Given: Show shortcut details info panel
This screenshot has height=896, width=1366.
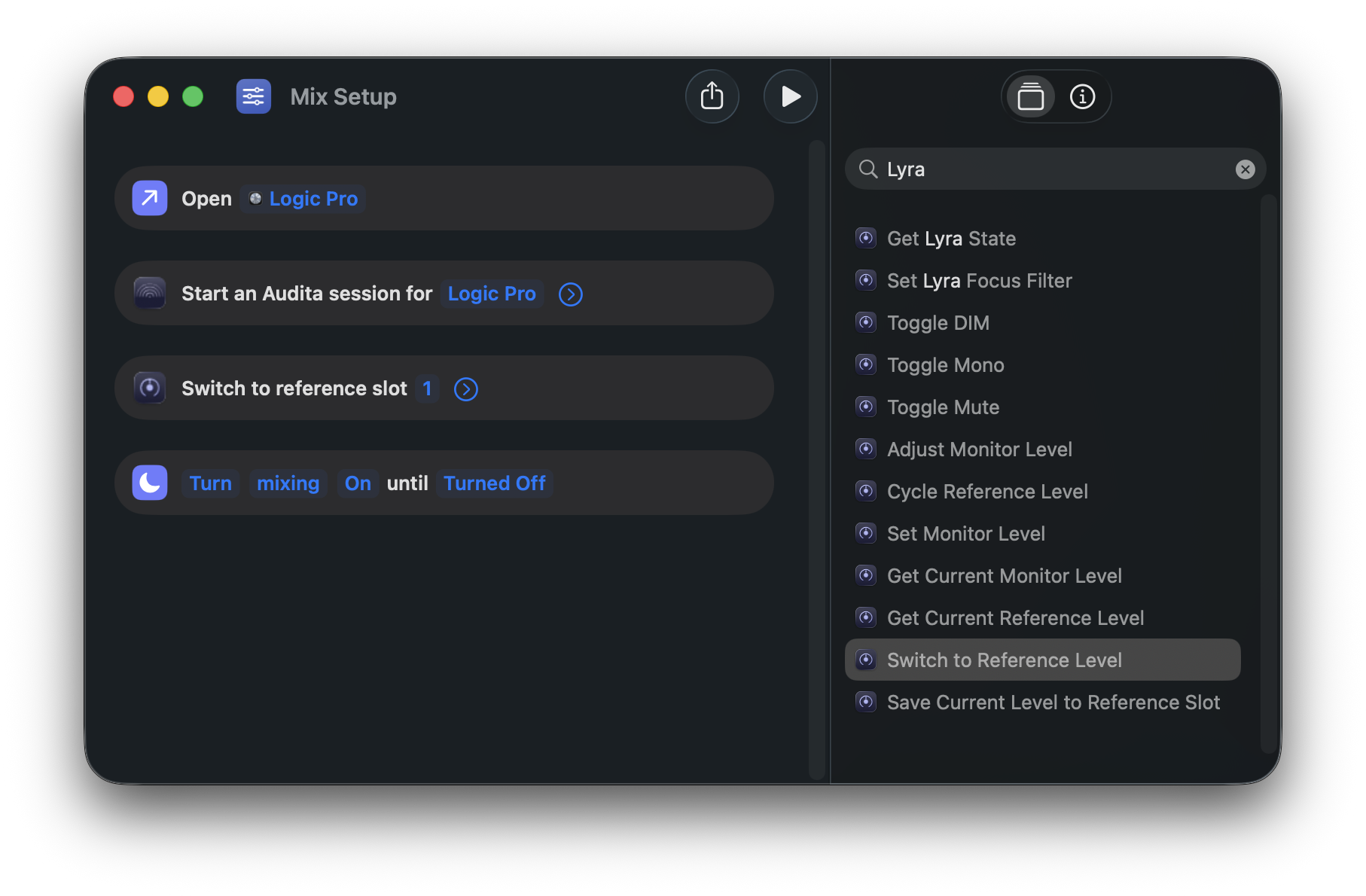Looking at the screenshot, I should click(x=1082, y=96).
